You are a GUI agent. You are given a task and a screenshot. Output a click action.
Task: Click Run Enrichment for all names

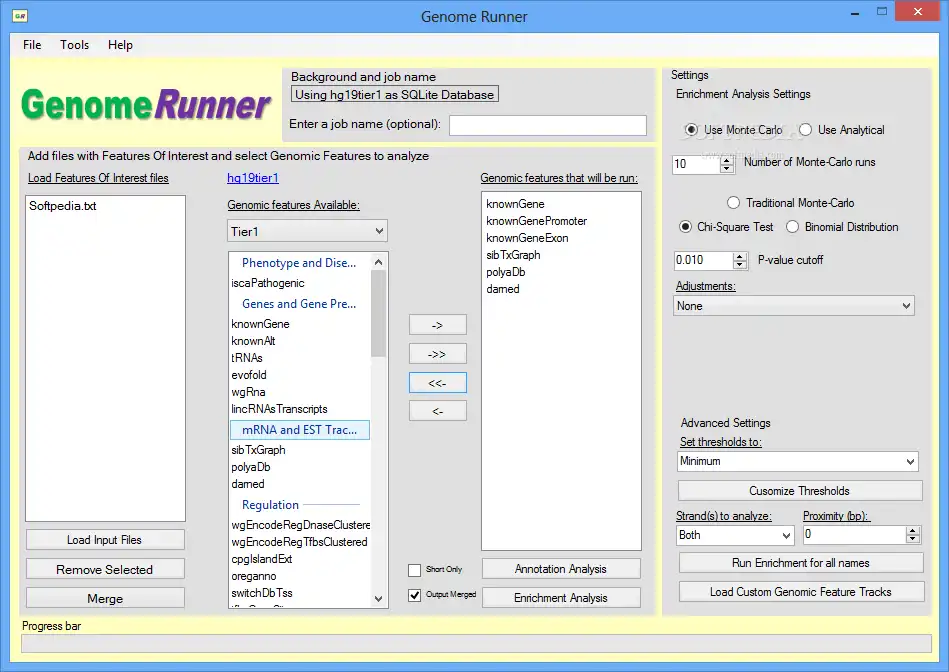point(801,563)
